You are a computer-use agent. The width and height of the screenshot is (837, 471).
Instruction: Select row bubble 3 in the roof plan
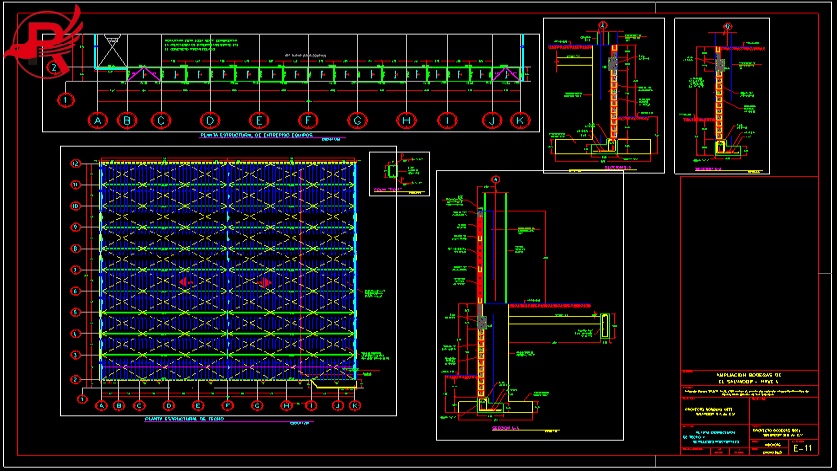(x=75, y=355)
